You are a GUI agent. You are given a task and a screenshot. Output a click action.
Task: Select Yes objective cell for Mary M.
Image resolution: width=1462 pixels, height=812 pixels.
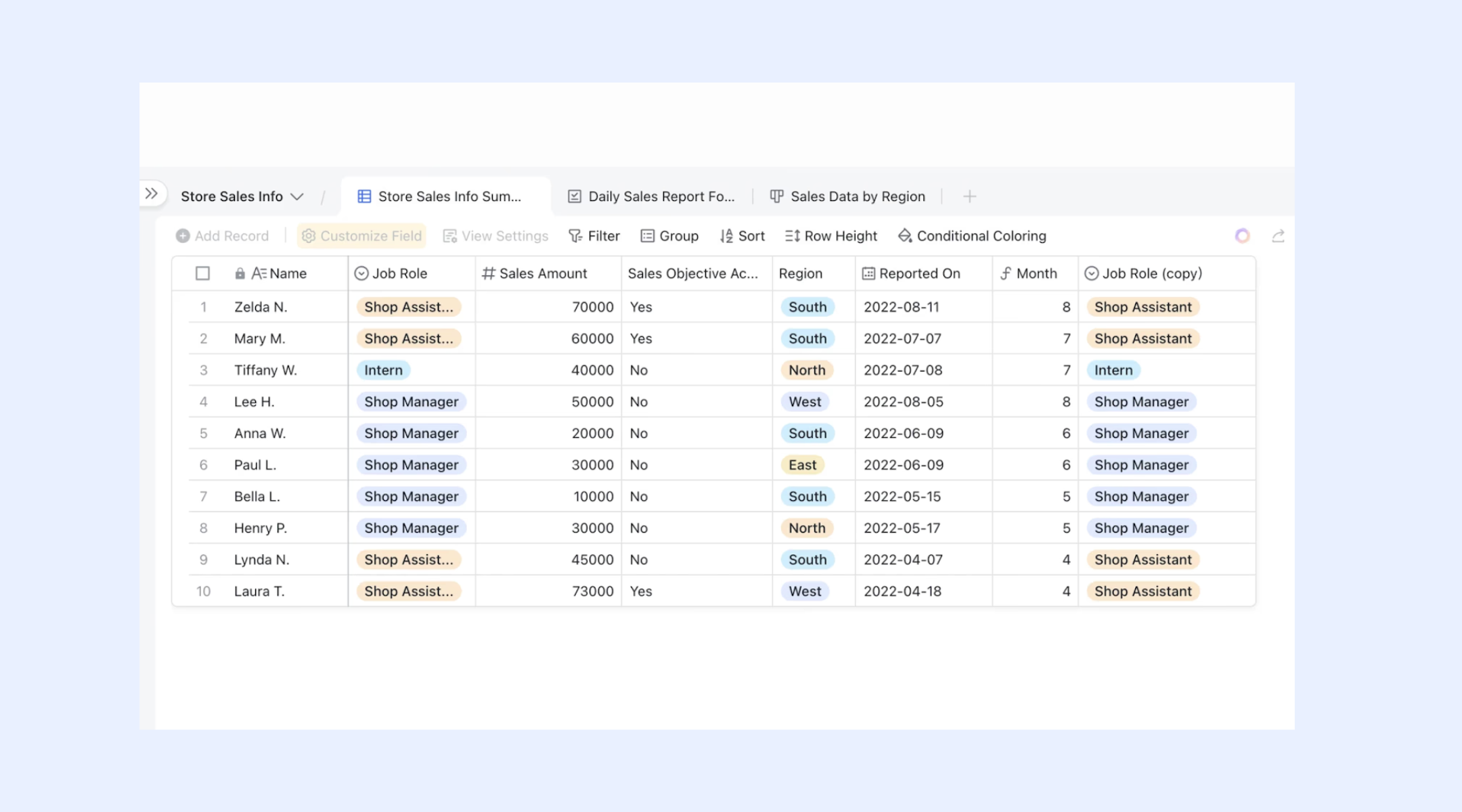697,338
